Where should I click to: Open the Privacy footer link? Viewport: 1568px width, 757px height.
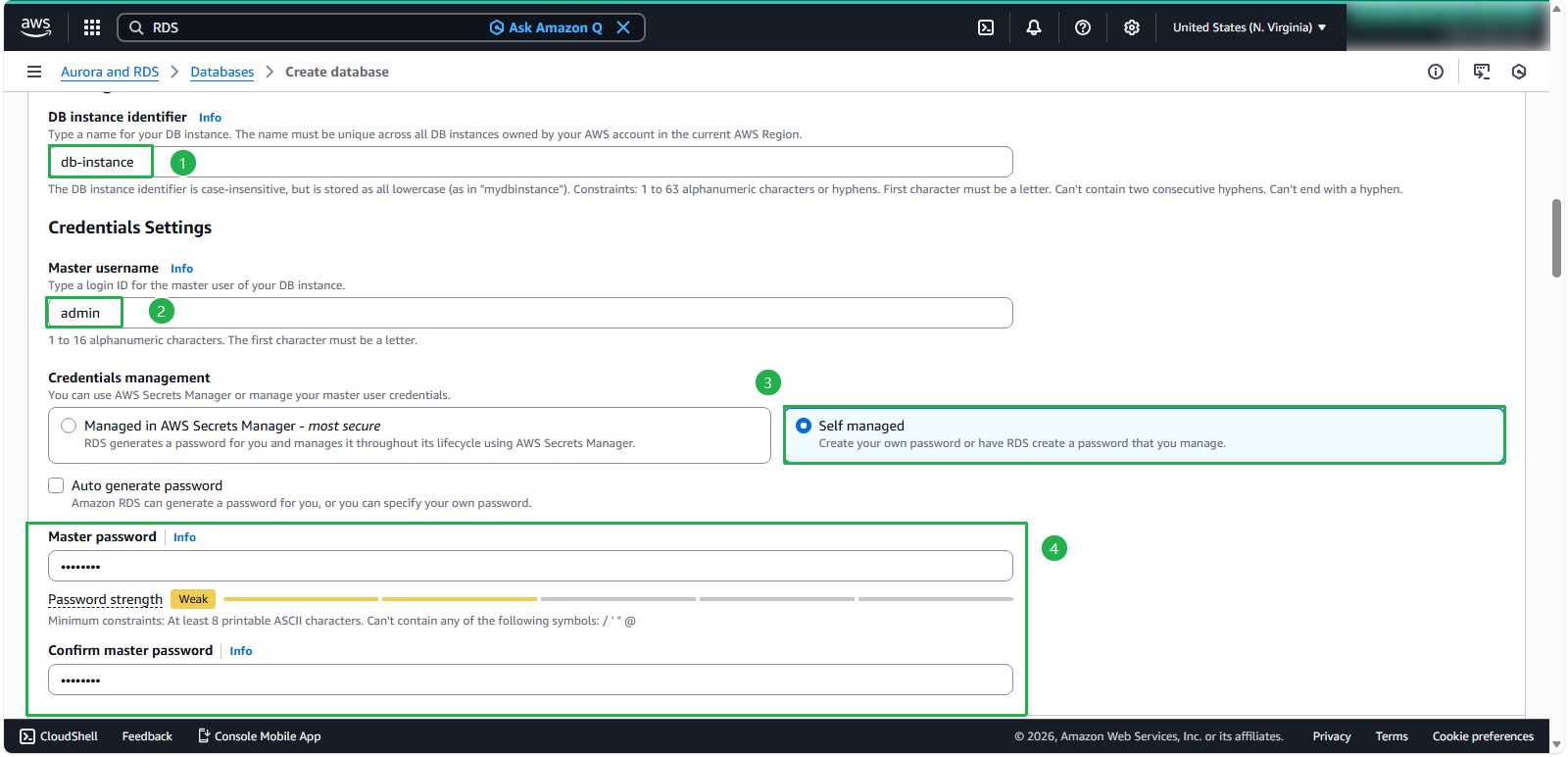(1332, 736)
